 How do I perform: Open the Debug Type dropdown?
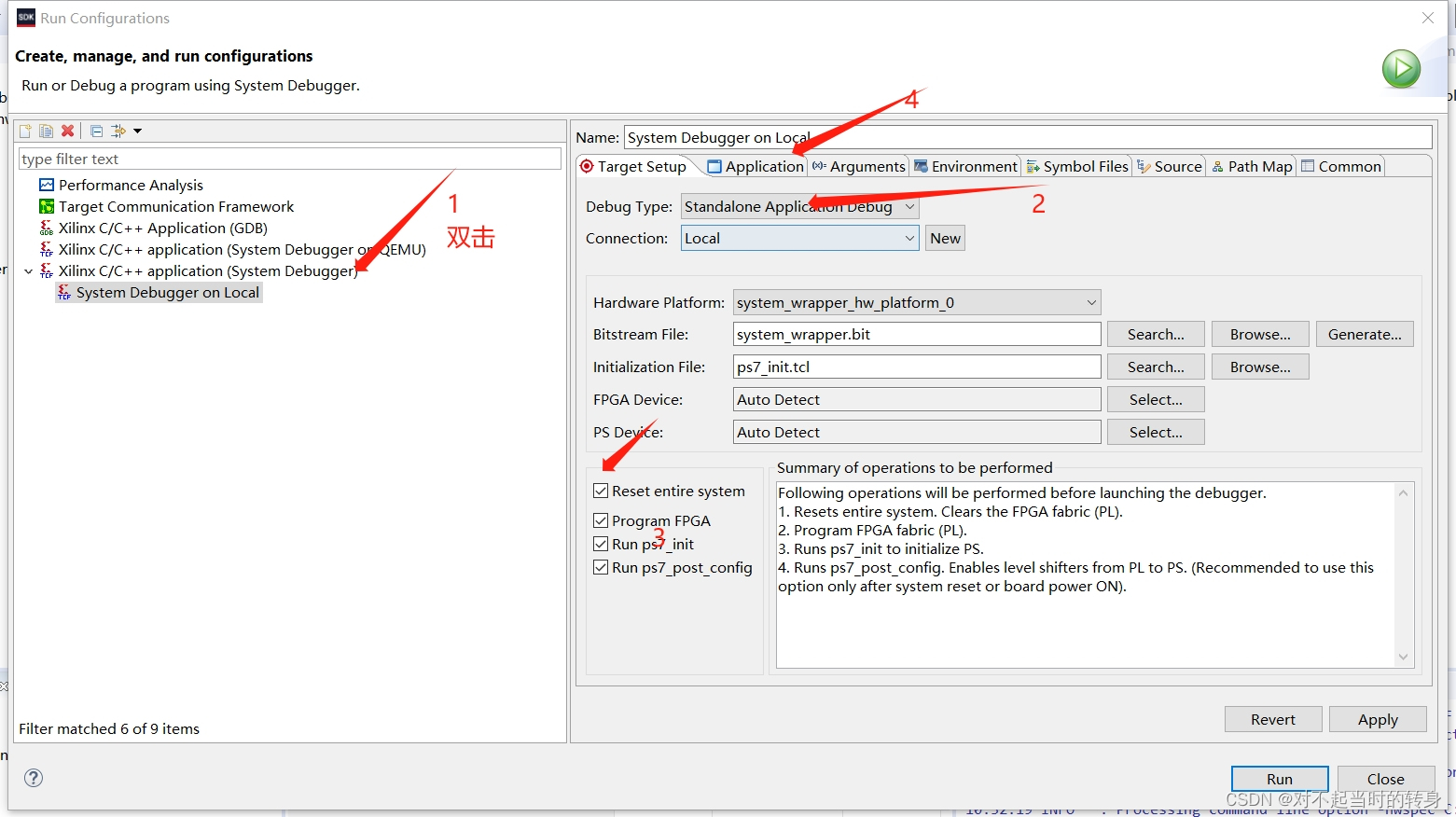(x=800, y=206)
